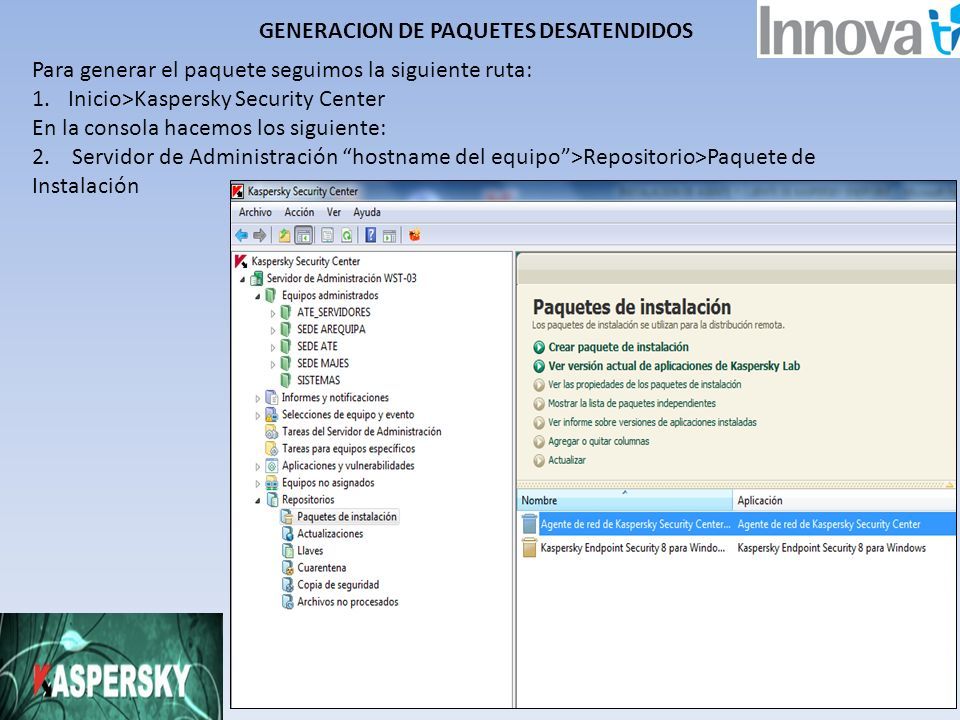Click the Kaspersky Endpoint Security 8 package icon

tap(529, 547)
